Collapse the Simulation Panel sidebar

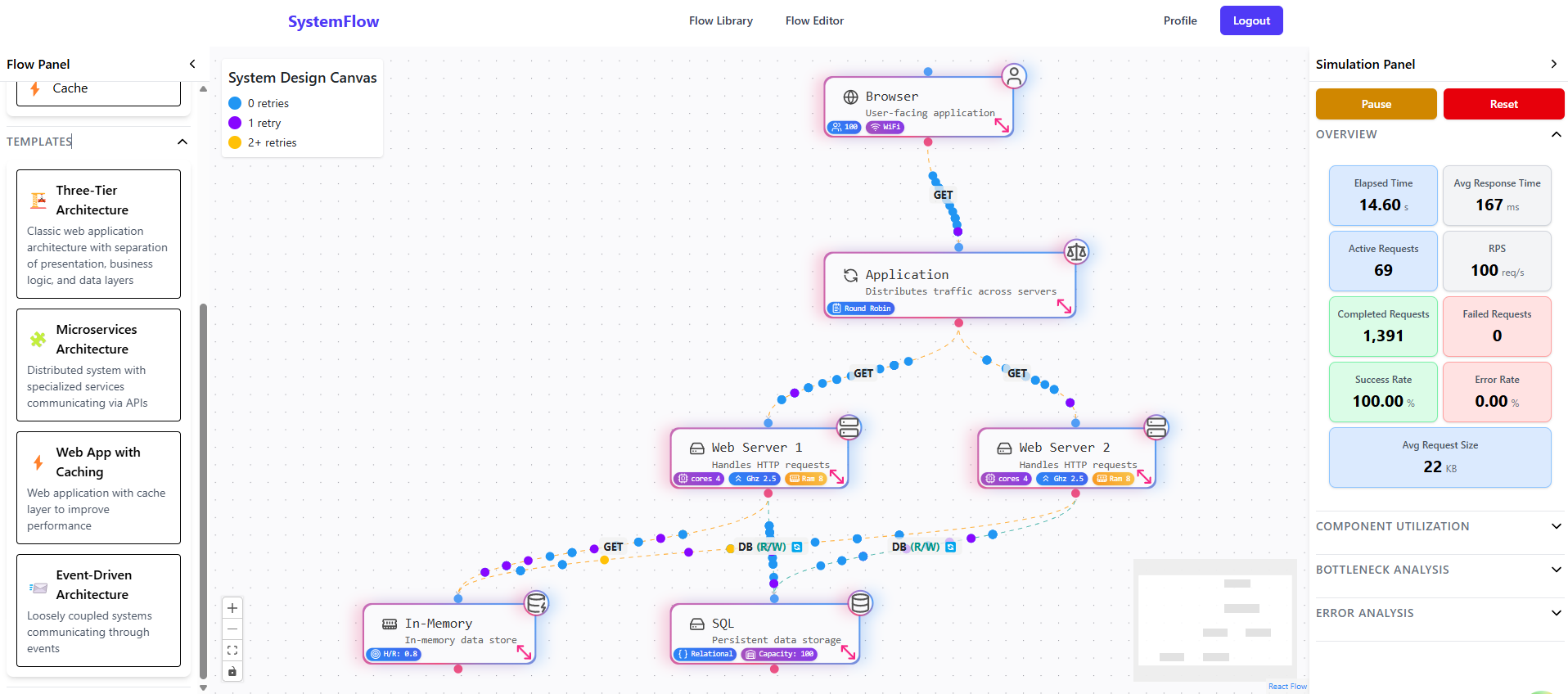click(1553, 64)
